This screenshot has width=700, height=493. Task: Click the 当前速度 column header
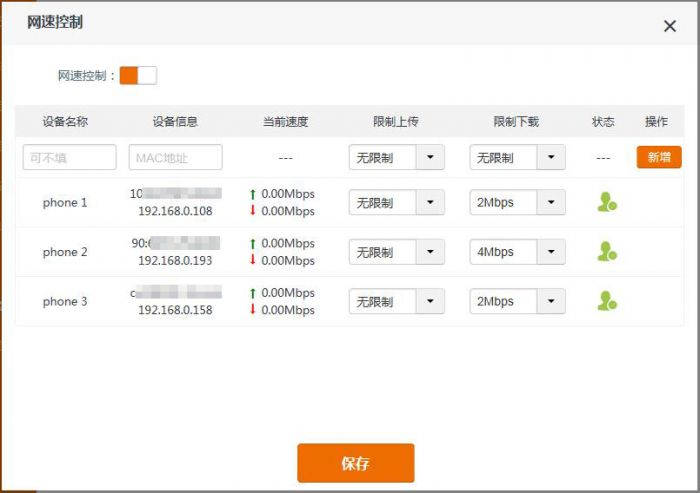click(285, 122)
